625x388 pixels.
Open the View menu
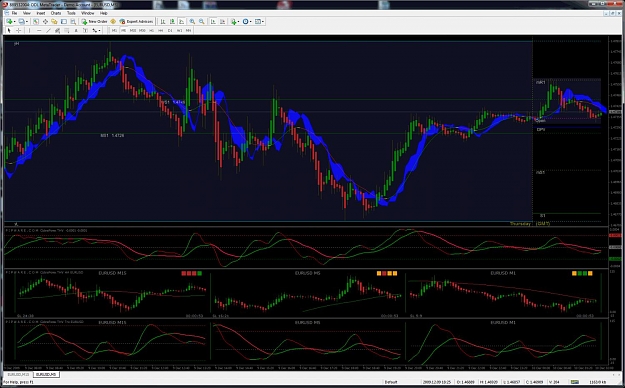coord(27,13)
